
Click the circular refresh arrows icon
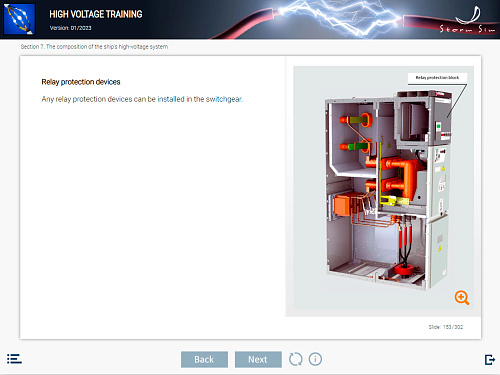point(295,359)
